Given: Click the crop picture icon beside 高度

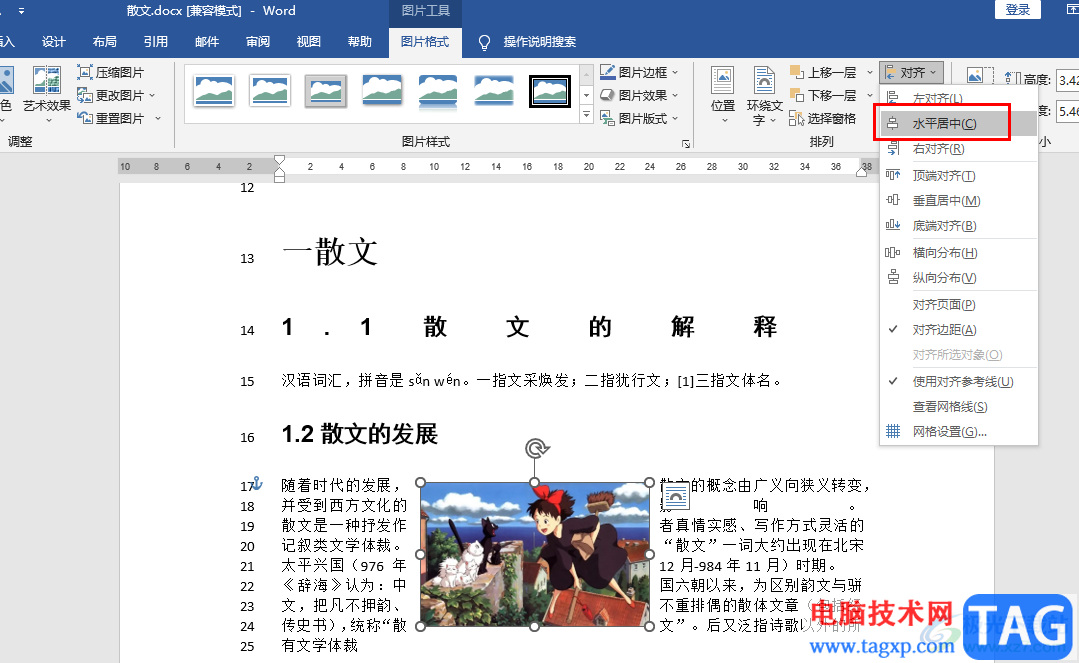Looking at the screenshot, I should (x=980, y=76).
